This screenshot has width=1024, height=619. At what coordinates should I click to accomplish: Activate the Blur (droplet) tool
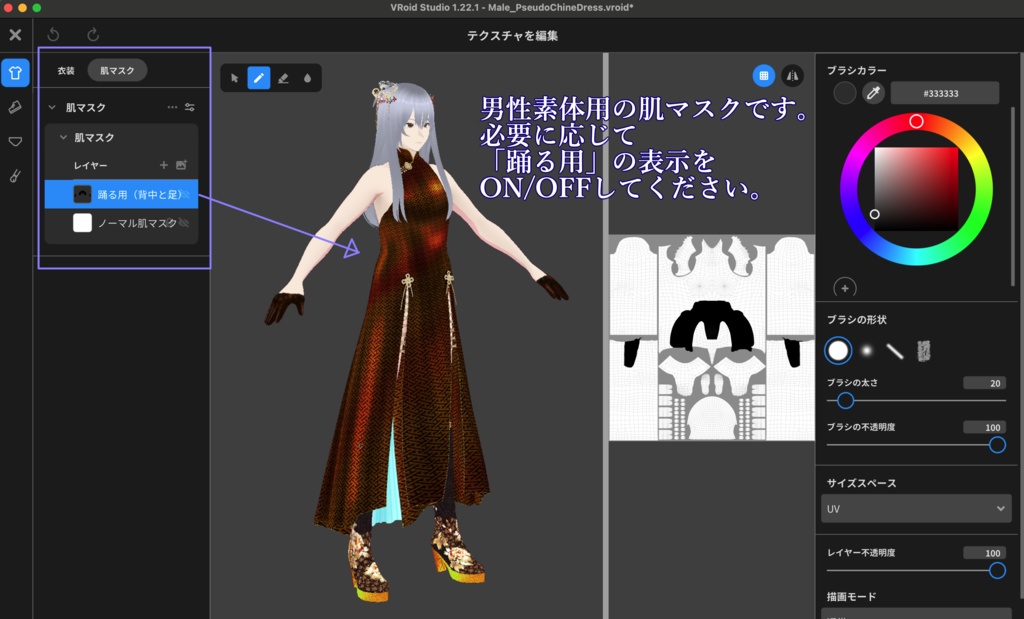click(x=308, y=77)
